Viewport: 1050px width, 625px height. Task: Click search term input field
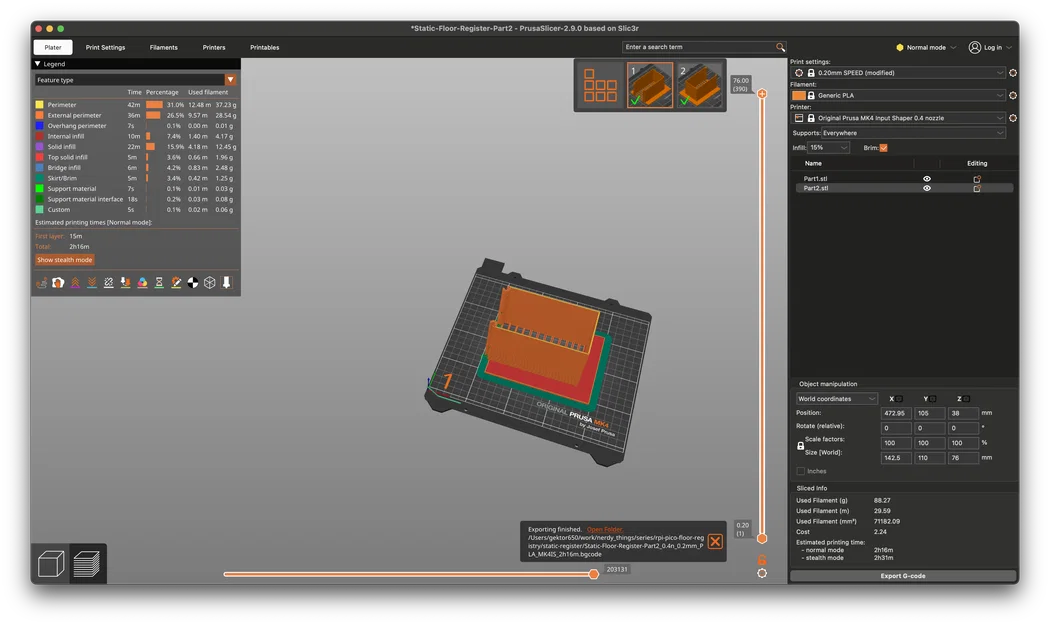(x=698, y=47)
